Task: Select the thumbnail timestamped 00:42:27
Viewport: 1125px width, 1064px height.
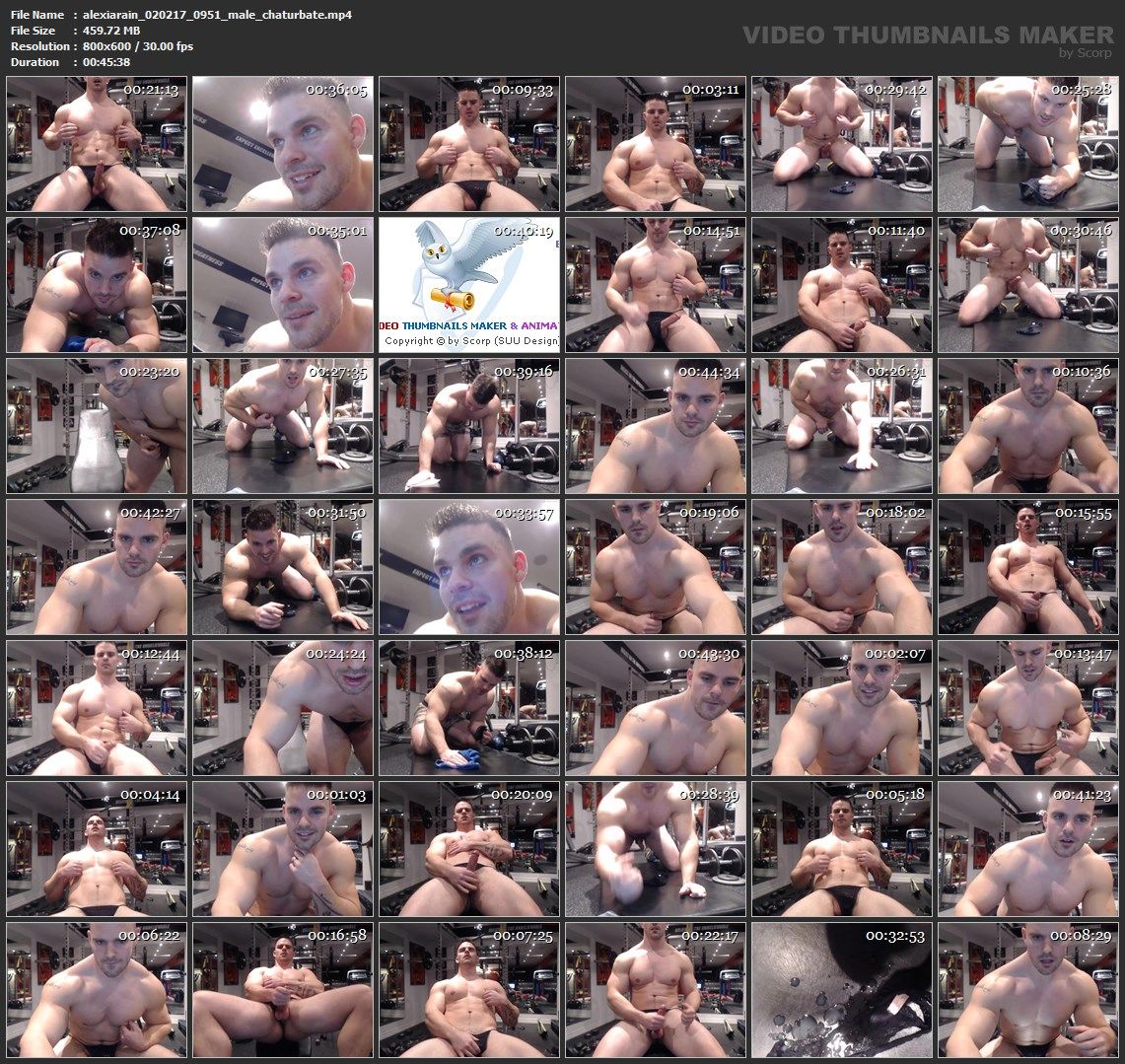Action: pyautogui.click(x=96, y=567)
